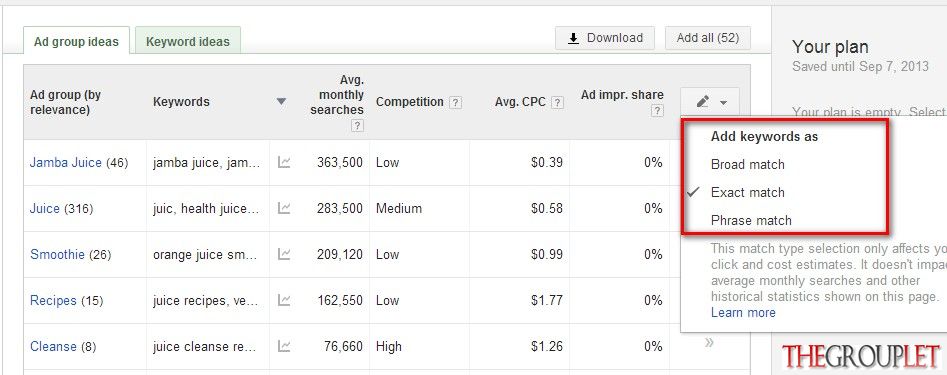Click 'Saved until Sep 7, 2013' text
947x375 pixels.
pyautogui.click(x=860, y=66)
